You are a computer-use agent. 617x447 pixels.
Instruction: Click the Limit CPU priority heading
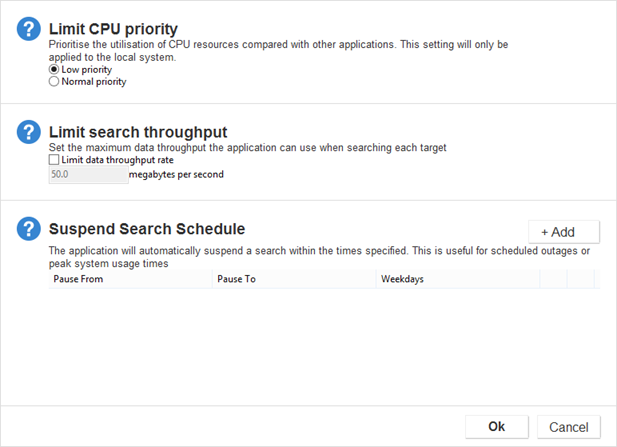tap(127, 29)
